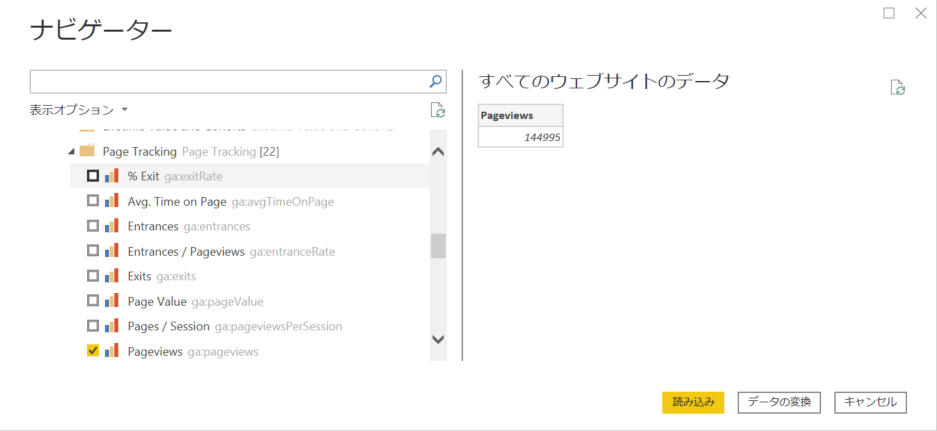Uncheck the Pageviews ga:pageviews checkbox

[x=93, y=351]
